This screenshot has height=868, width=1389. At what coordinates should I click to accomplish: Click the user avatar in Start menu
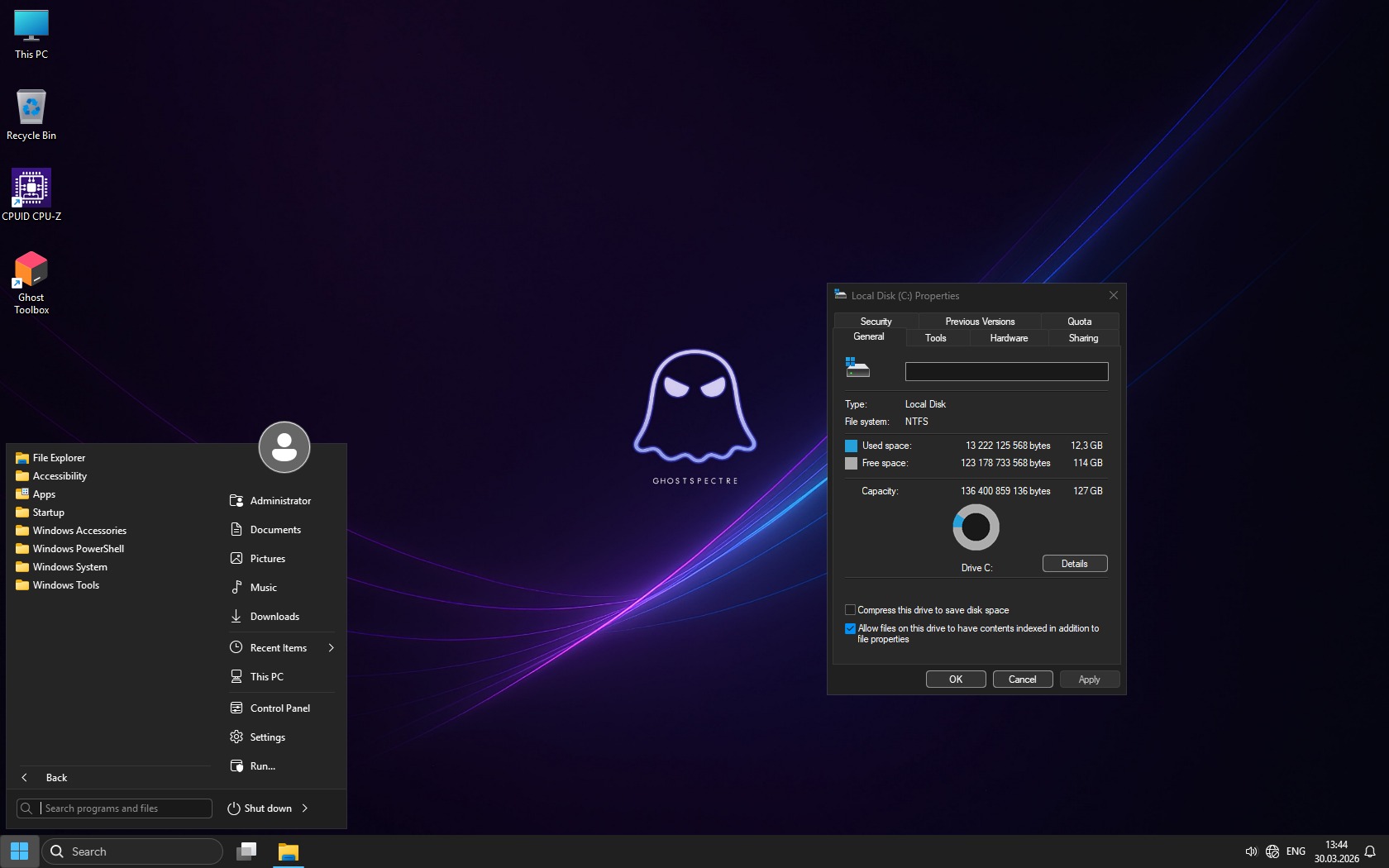(284, 447)
